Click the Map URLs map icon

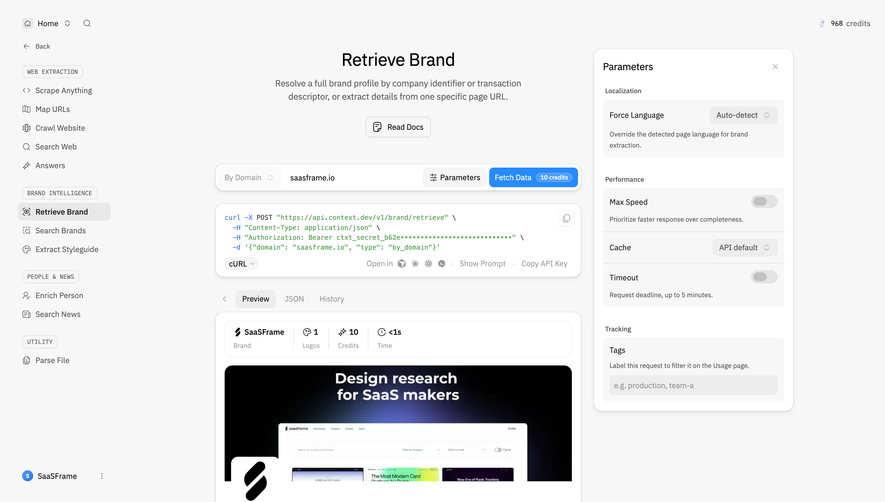click(x=27, y=109)
